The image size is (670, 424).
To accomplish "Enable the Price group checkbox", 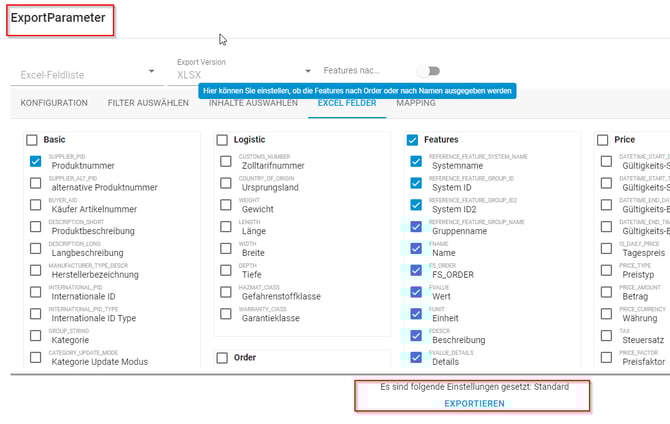I will (603, 140).
